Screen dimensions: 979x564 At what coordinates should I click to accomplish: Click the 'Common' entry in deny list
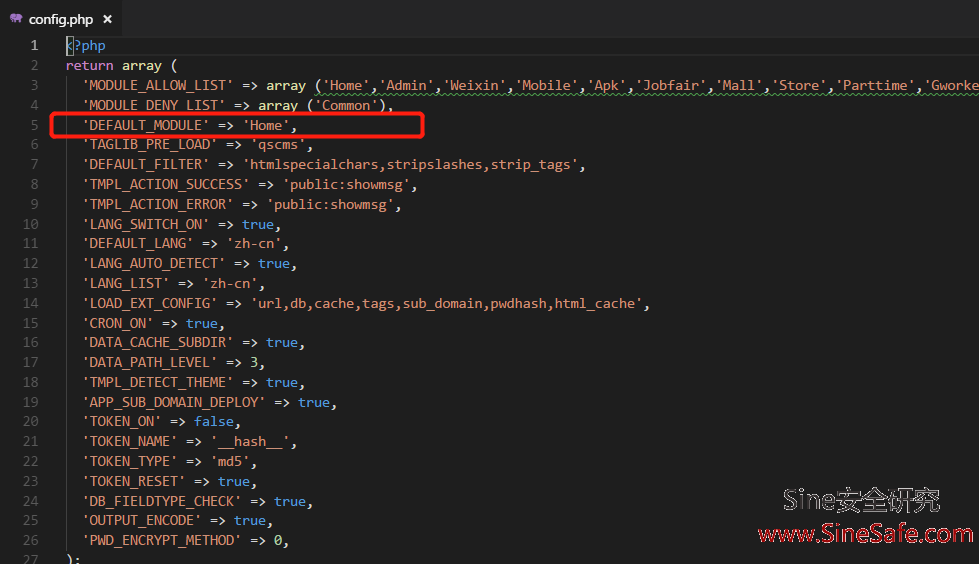pyautogui.click(x=346, y=106)
